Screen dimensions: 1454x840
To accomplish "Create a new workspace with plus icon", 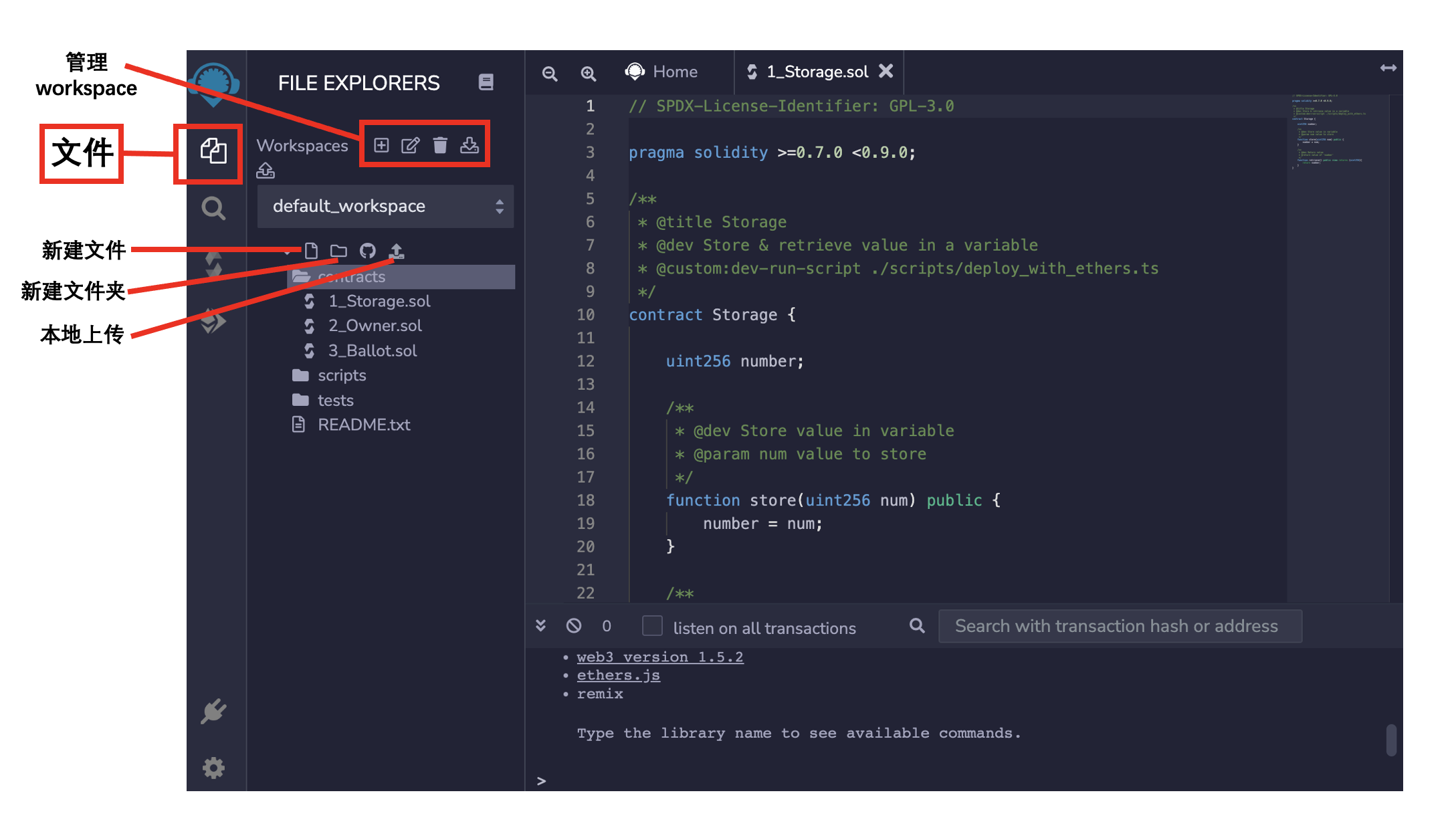I will [x=381, y=145].
